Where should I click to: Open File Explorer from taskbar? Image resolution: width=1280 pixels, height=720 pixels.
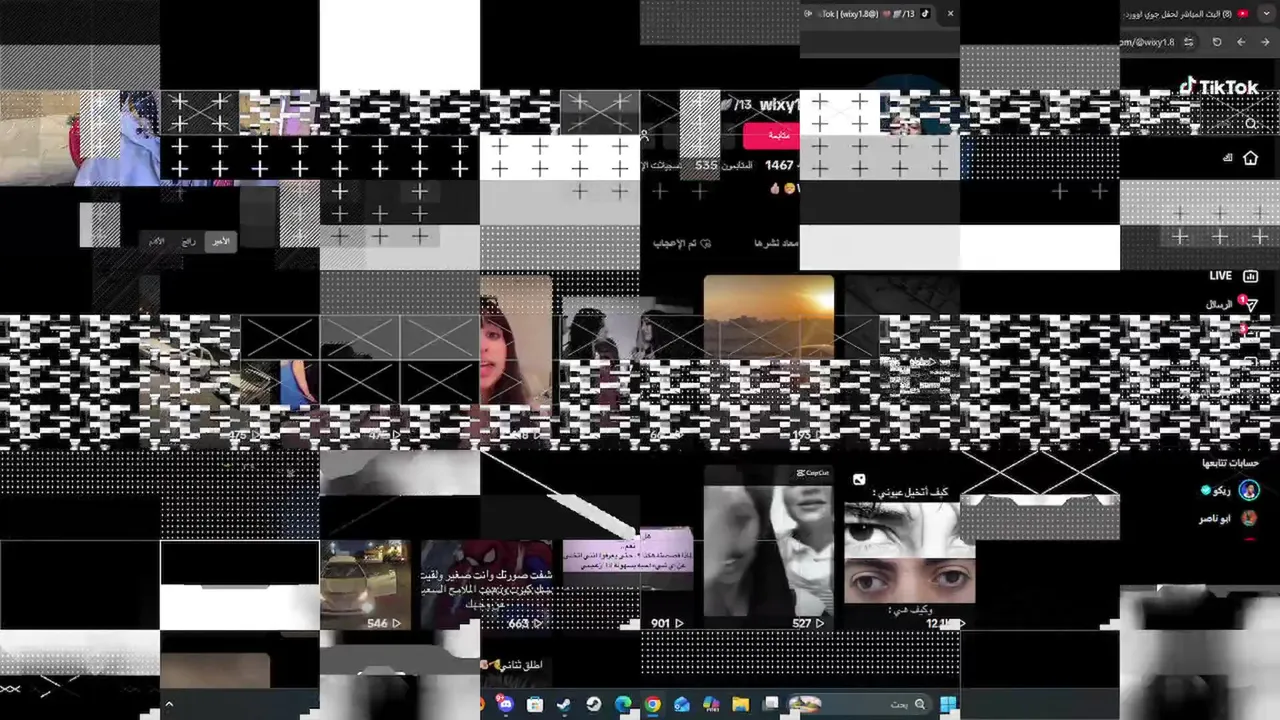[741, 705]
